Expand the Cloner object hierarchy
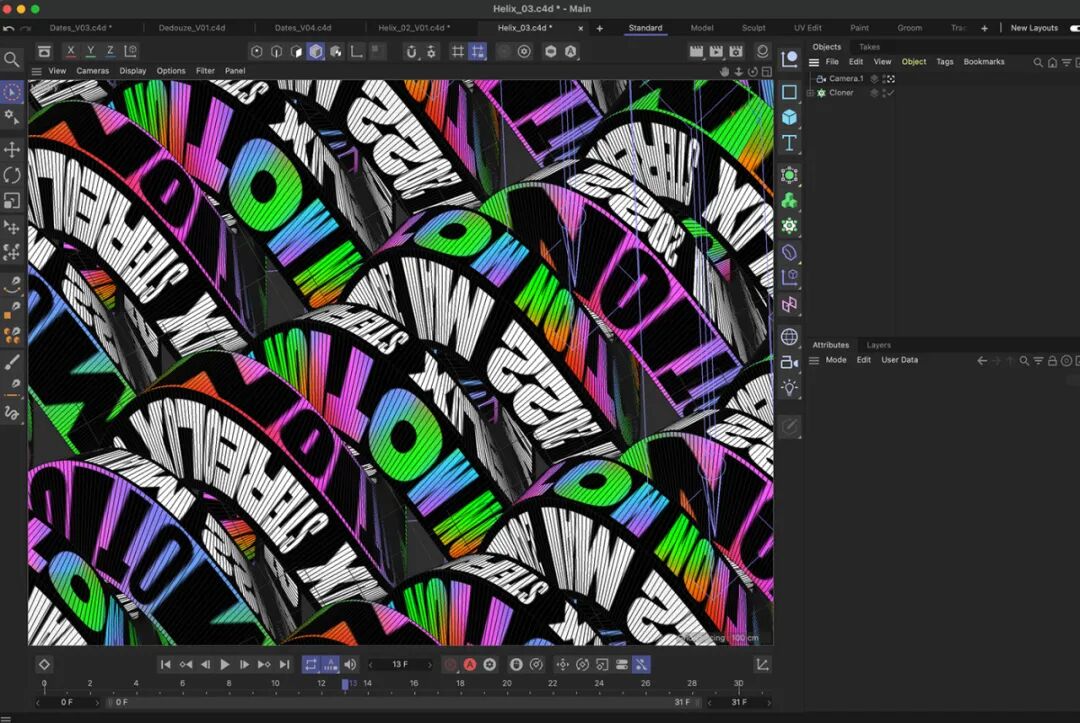1080x723 pixels. 811,93
